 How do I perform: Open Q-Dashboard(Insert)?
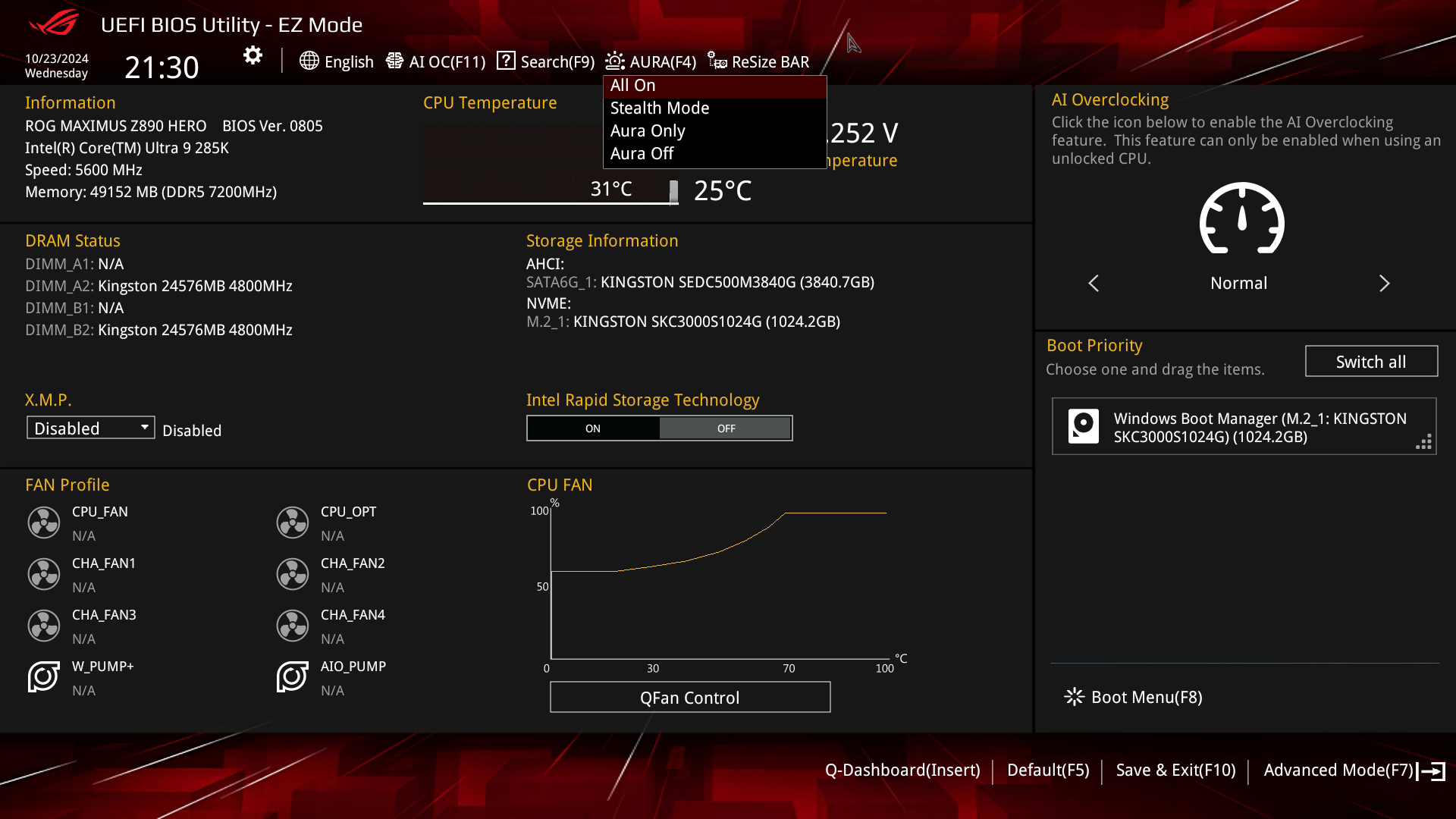point(902,770)
